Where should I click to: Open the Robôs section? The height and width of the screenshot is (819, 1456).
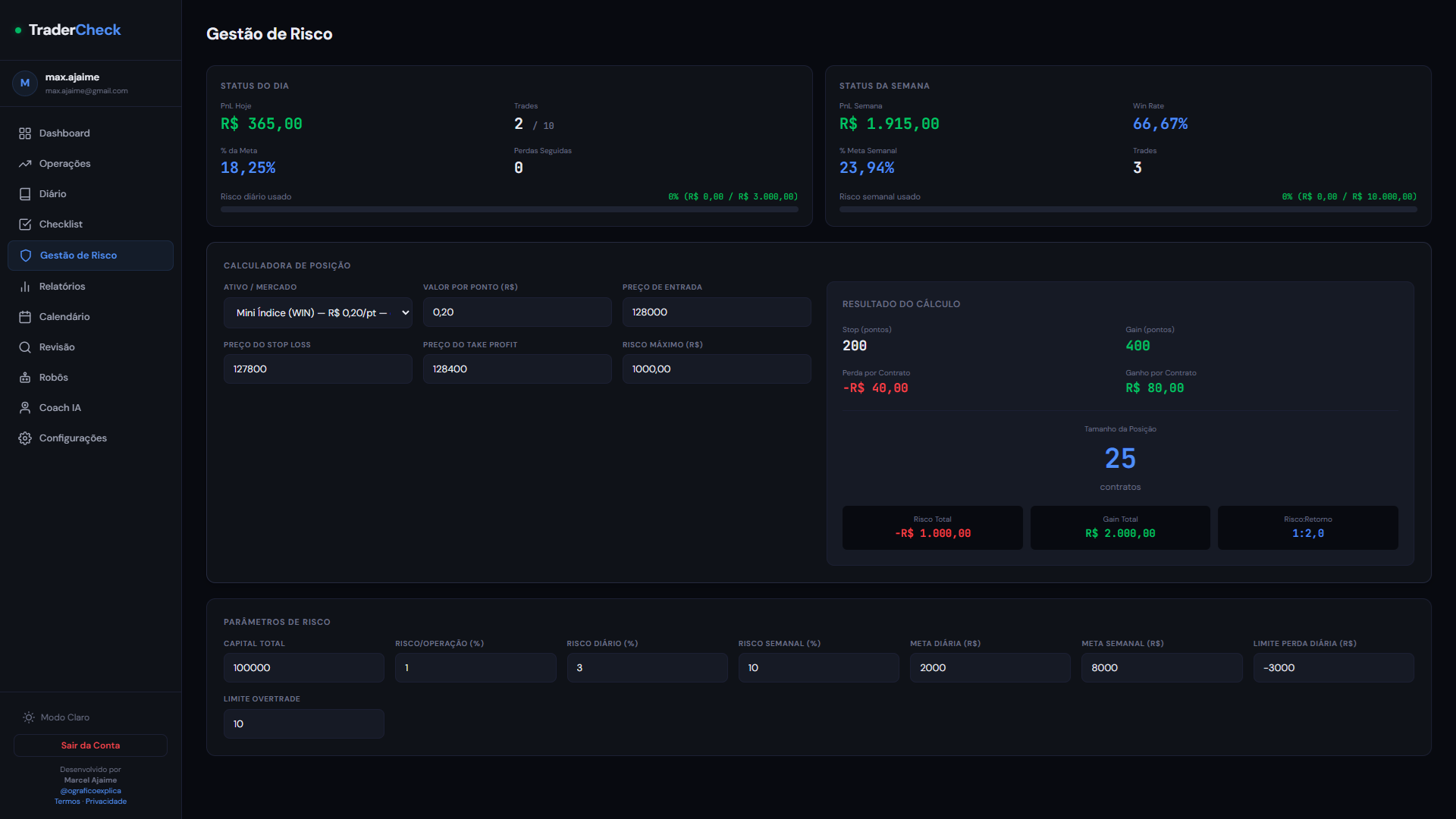click(53, 377)
